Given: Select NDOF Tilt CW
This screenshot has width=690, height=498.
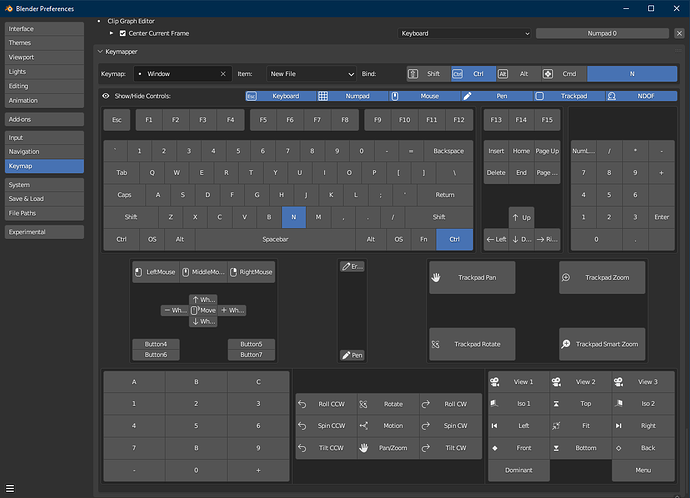Looking at the screenshot, I should 451,448.
